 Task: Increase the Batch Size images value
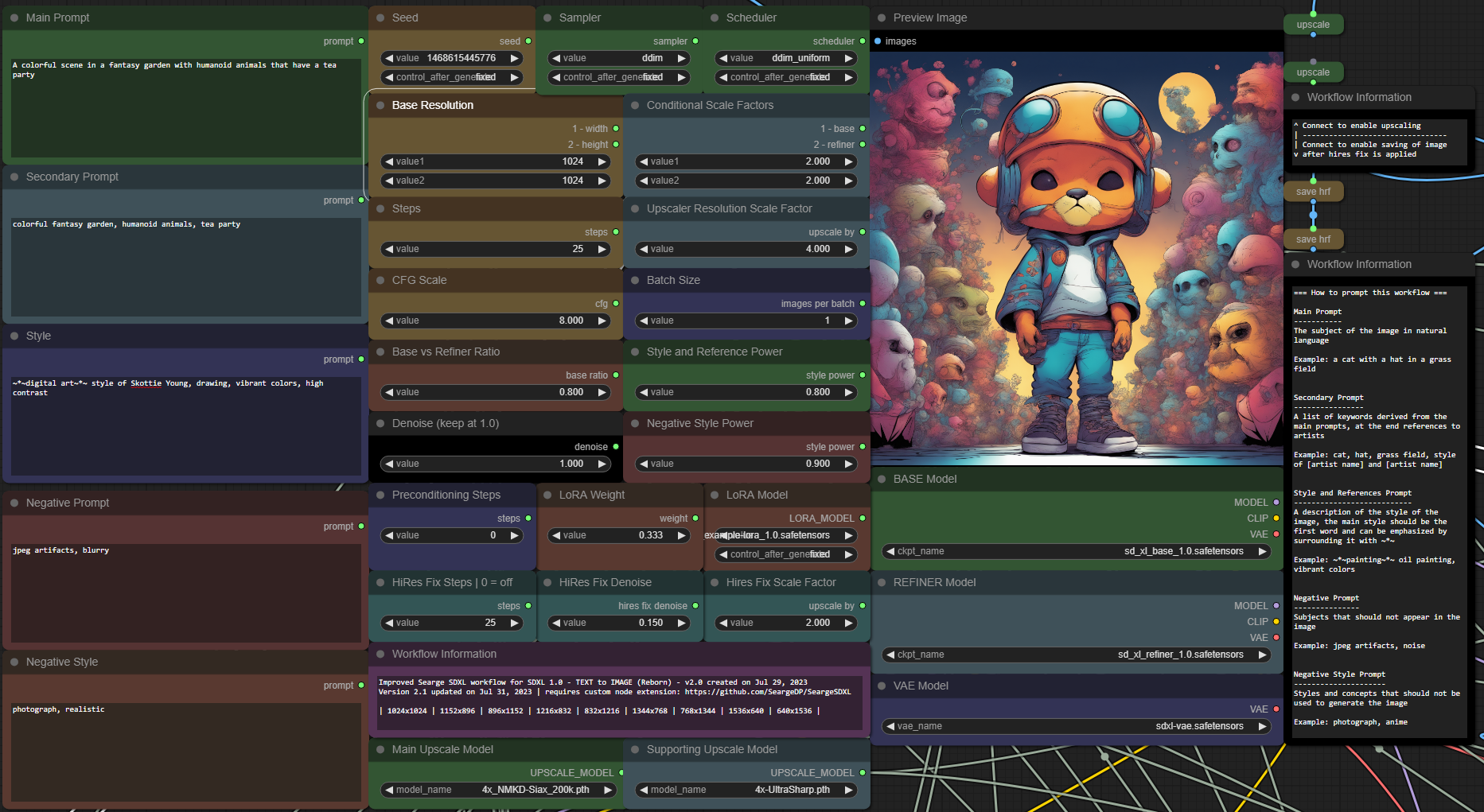pyautogui.click(x=848, y=321)
